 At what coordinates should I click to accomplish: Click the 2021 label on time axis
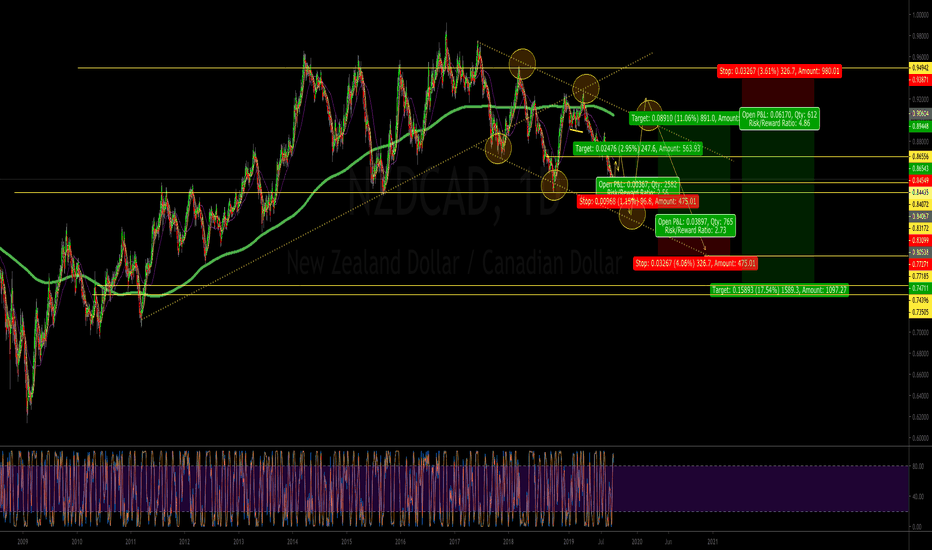click(x=713, y=542)
